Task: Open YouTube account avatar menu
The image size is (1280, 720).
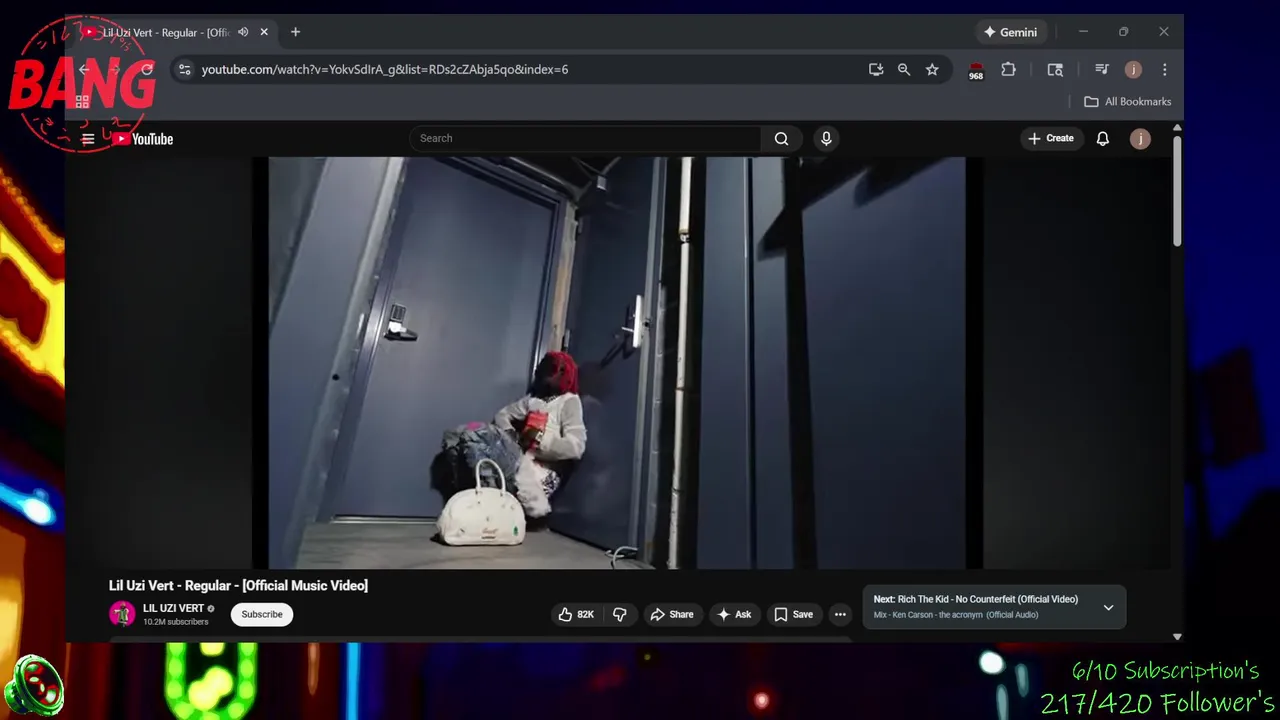Action: pos(1140,139)
